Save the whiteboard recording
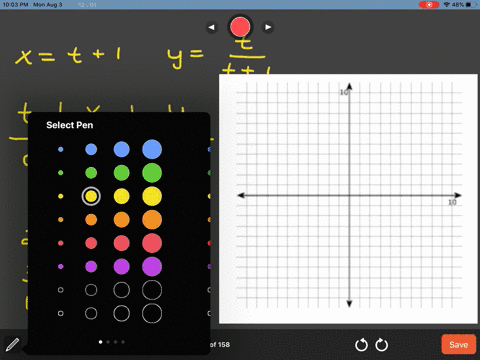 click(x=459, y=344)
